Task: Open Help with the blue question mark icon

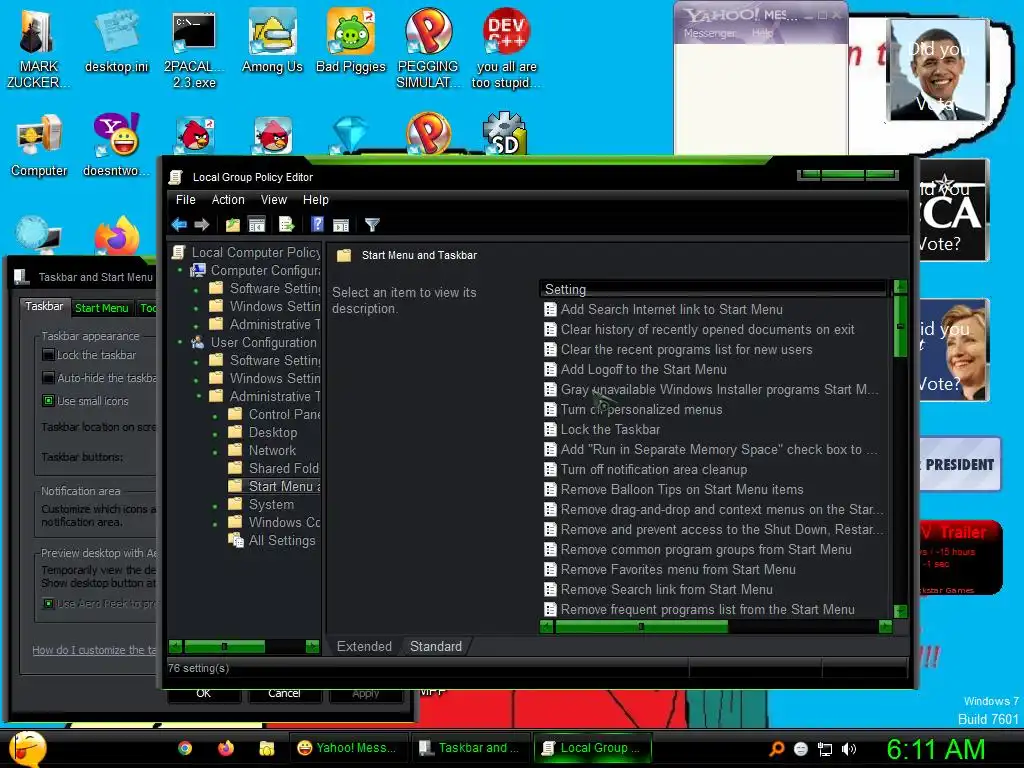Action: pos(317,225)
